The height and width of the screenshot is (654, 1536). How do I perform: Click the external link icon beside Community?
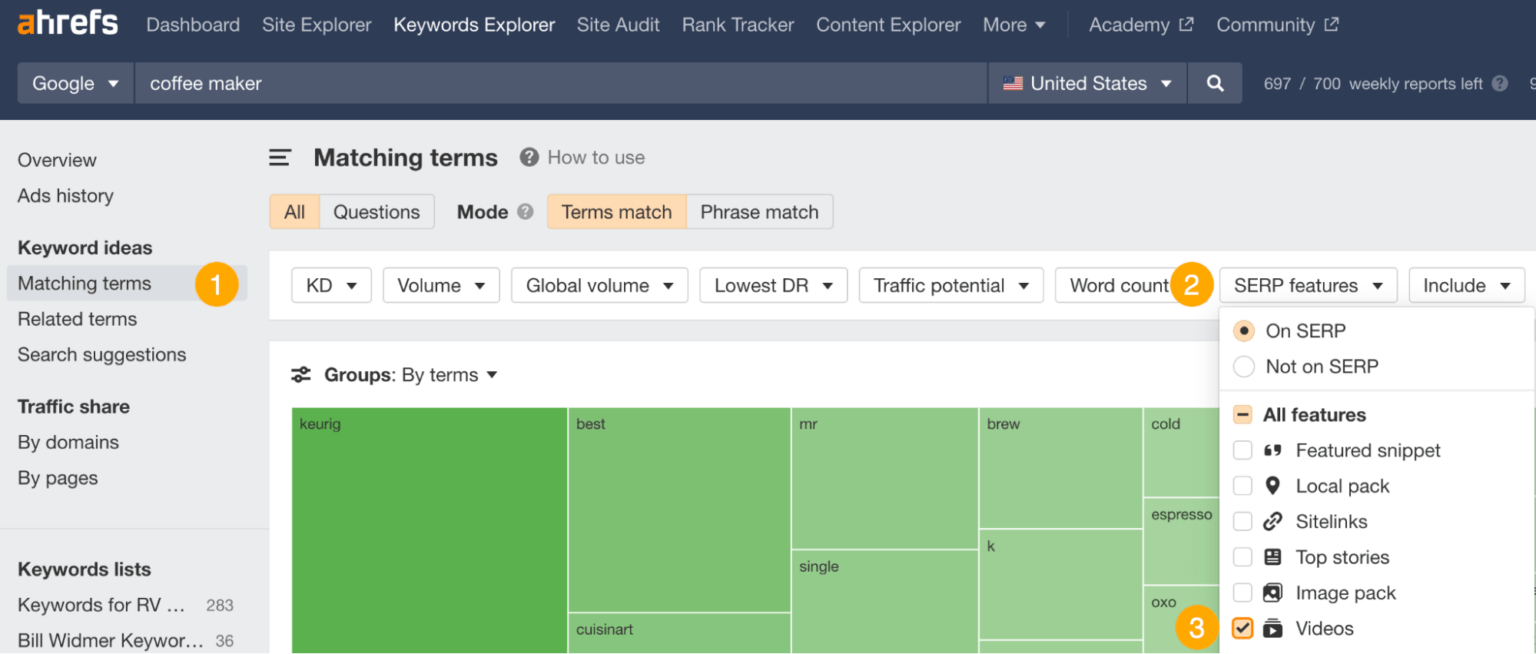tap(1331, 22)
